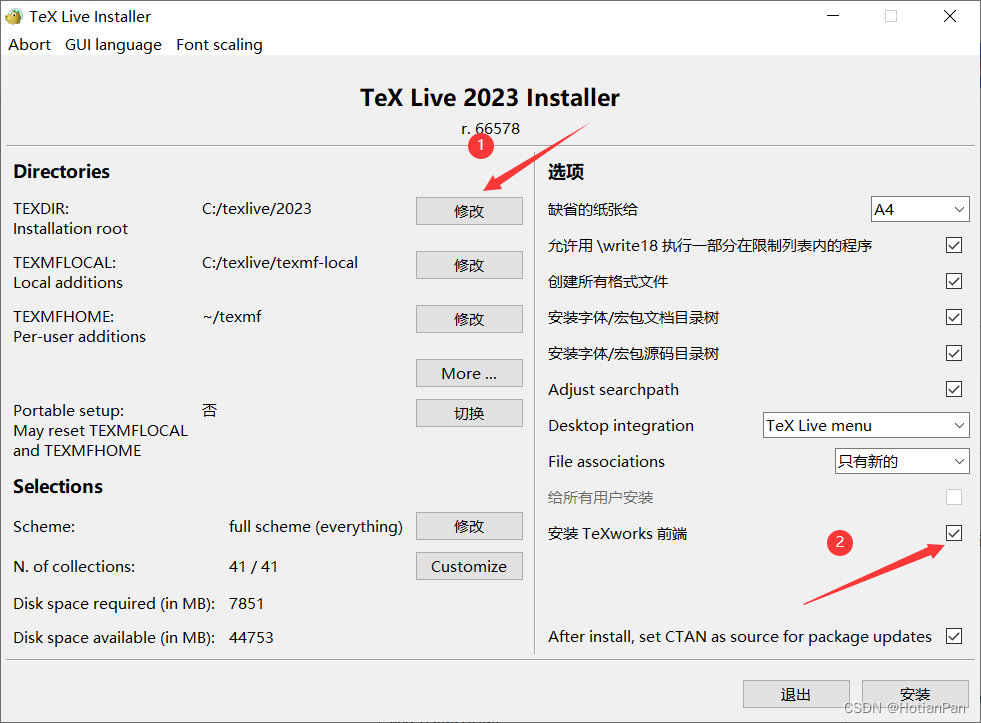Toggle \write18 restricted programs checkbox

953,245
